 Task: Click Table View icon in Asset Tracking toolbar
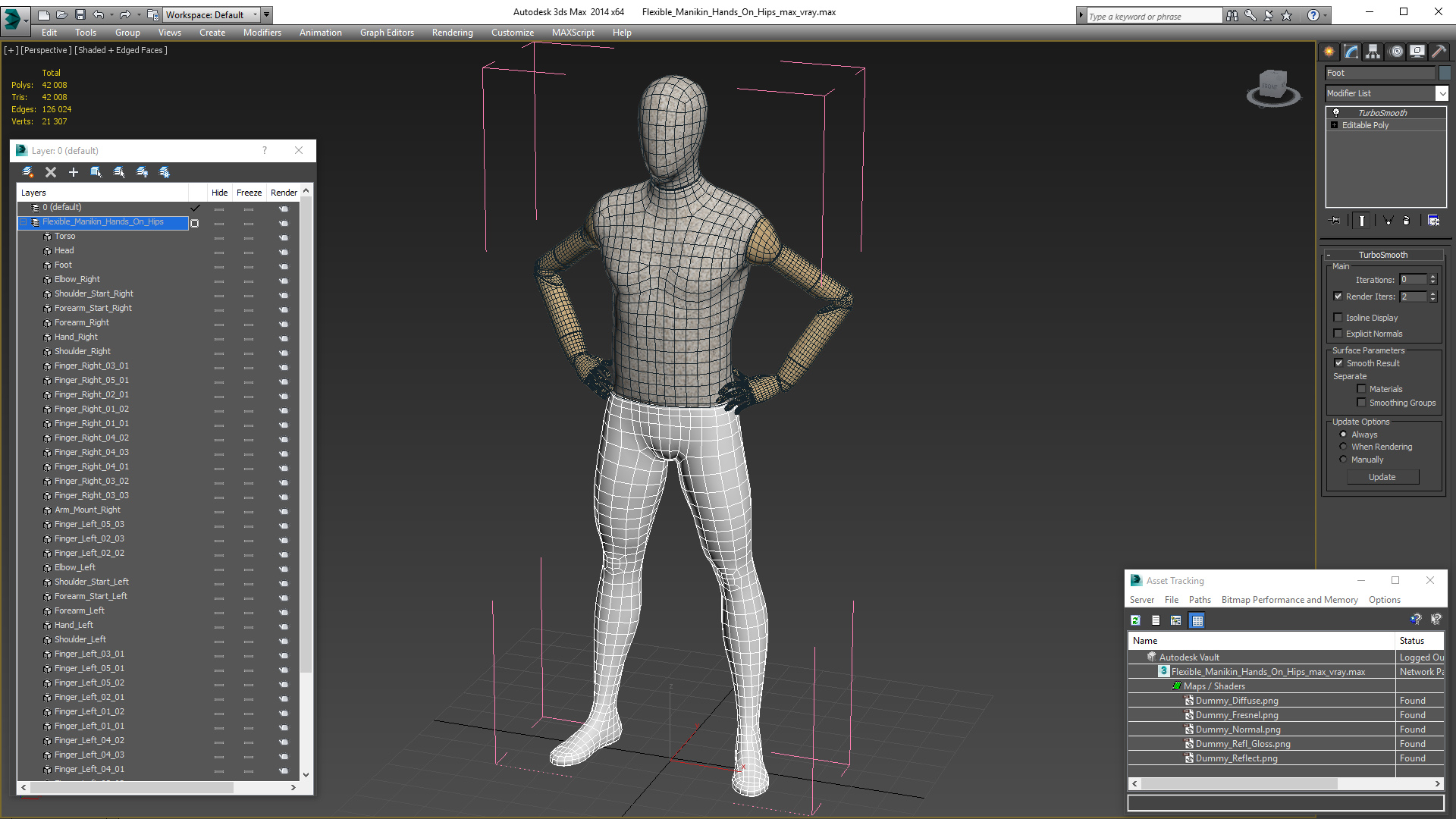(1197, 620)
